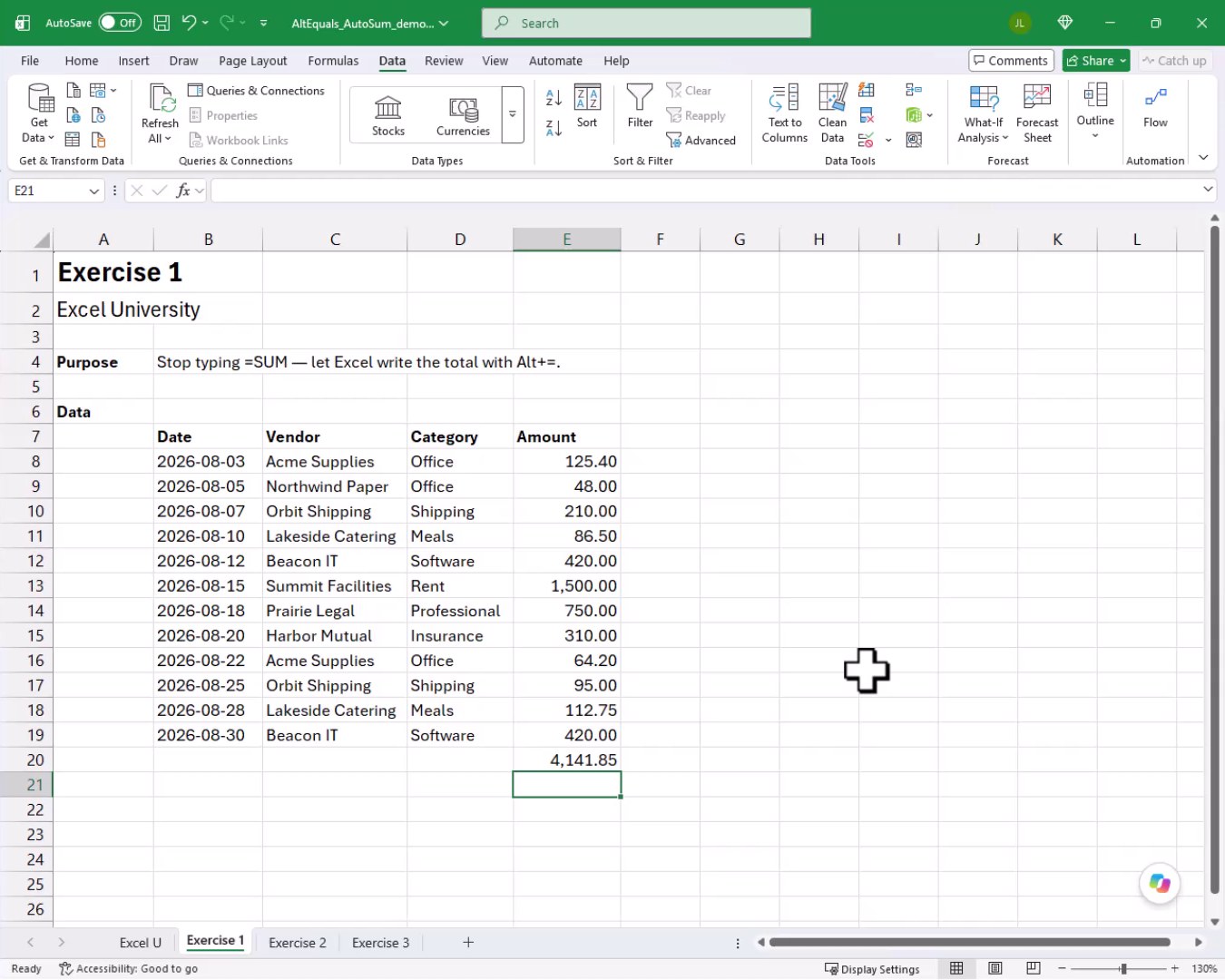Convert selection to Currencies data type
This screenshot has width=1225, height=980.
pyautogui.click(x=463, y=115)
